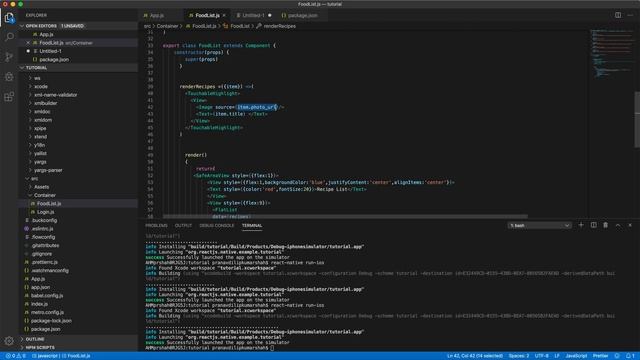640x360 pixels.
Task: Close the terminal panel
Action: (x=630, y=225)
